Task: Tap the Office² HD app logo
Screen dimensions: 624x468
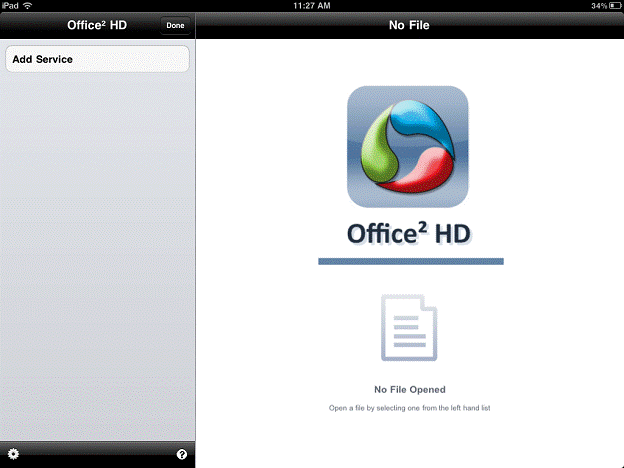Action: (x=408, y=146)
